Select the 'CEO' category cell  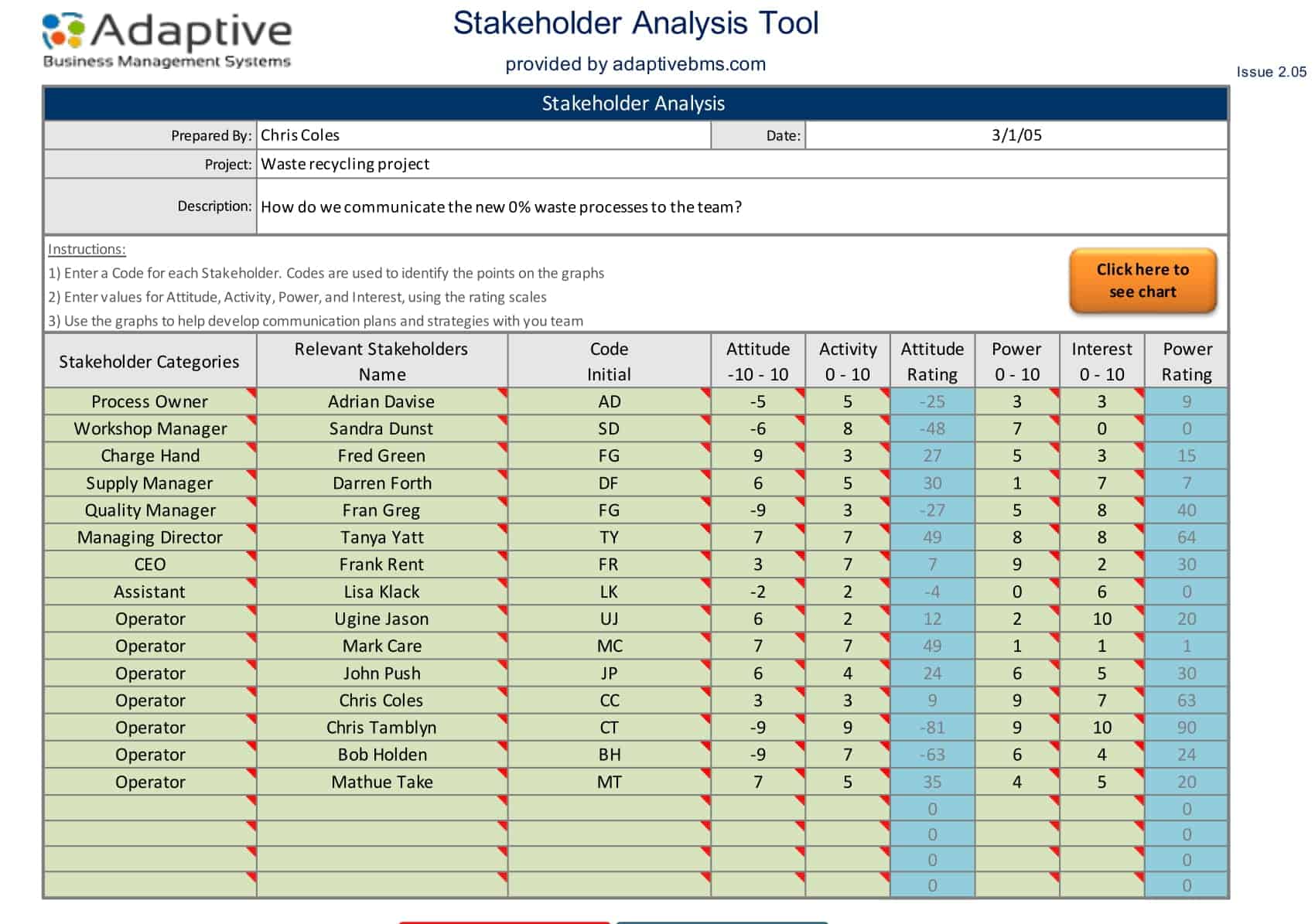point(149,564)
